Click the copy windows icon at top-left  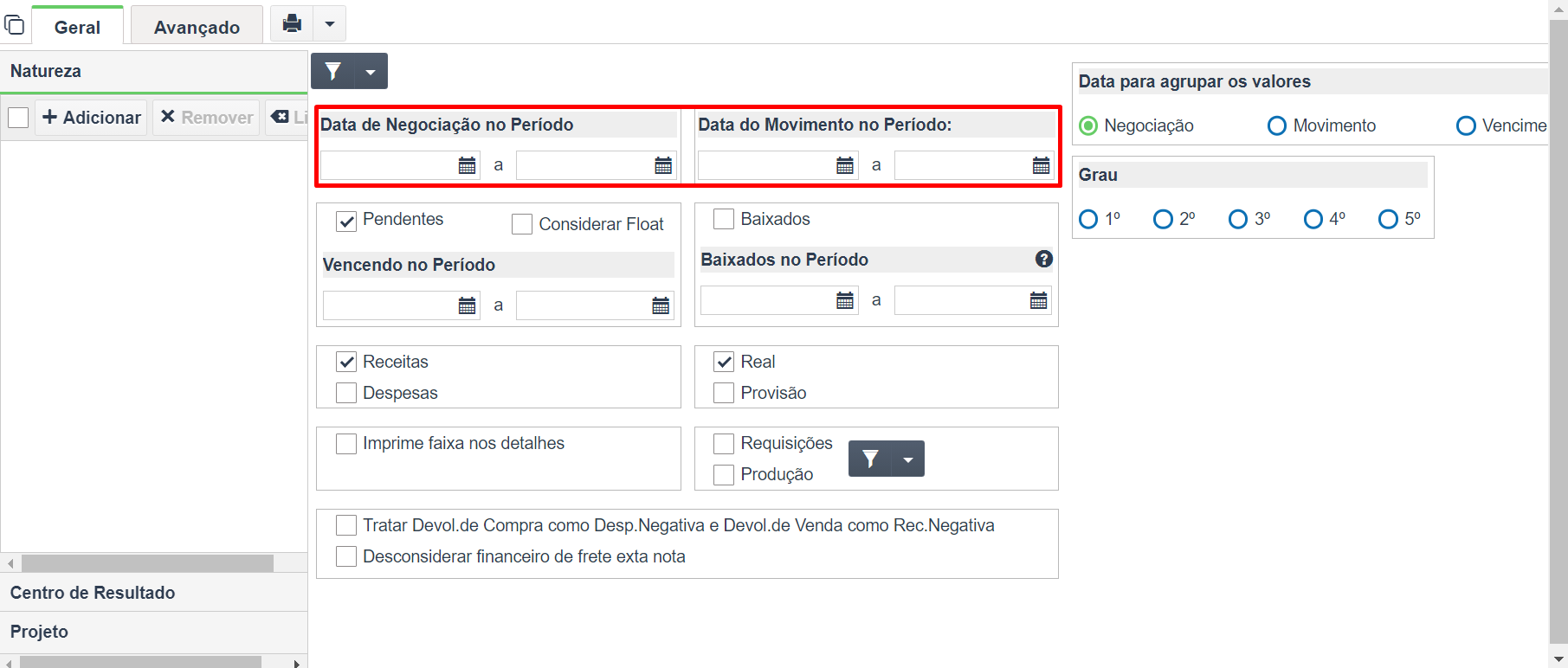tap(15, 24)
